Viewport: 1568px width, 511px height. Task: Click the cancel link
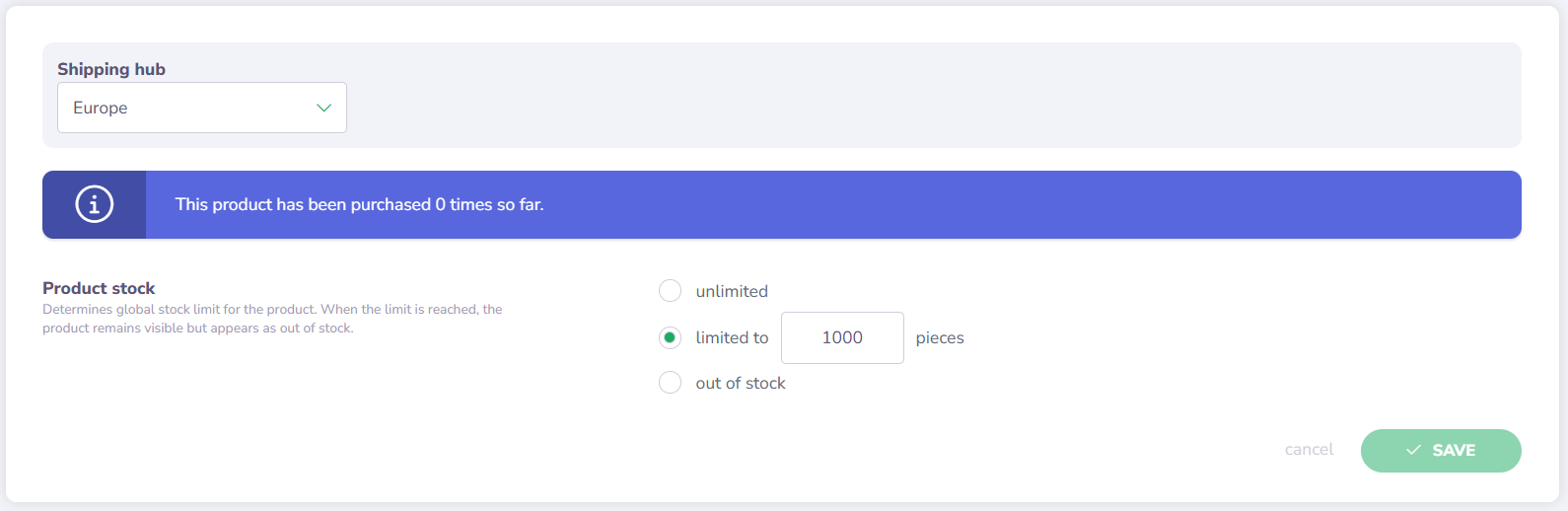click(1309, 450)
